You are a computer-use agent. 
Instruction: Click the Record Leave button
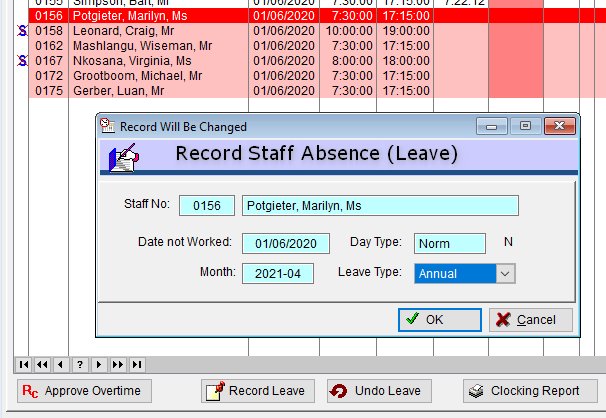coord(259,391)
